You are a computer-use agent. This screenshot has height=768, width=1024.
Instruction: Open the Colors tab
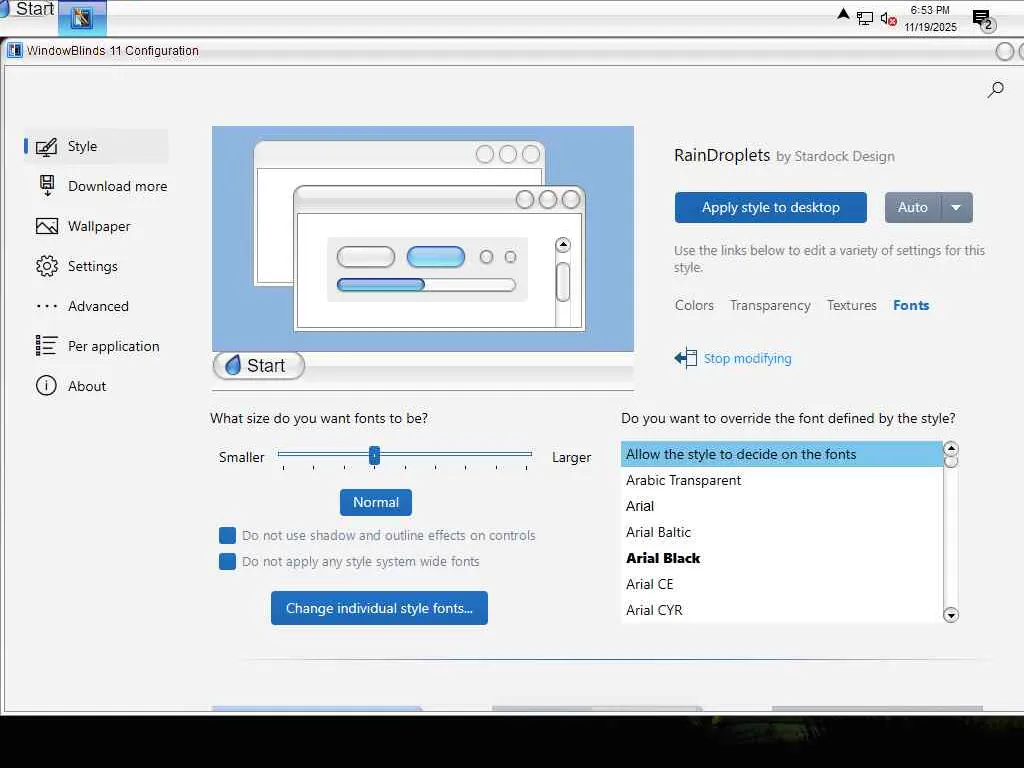tap(694, 306)
